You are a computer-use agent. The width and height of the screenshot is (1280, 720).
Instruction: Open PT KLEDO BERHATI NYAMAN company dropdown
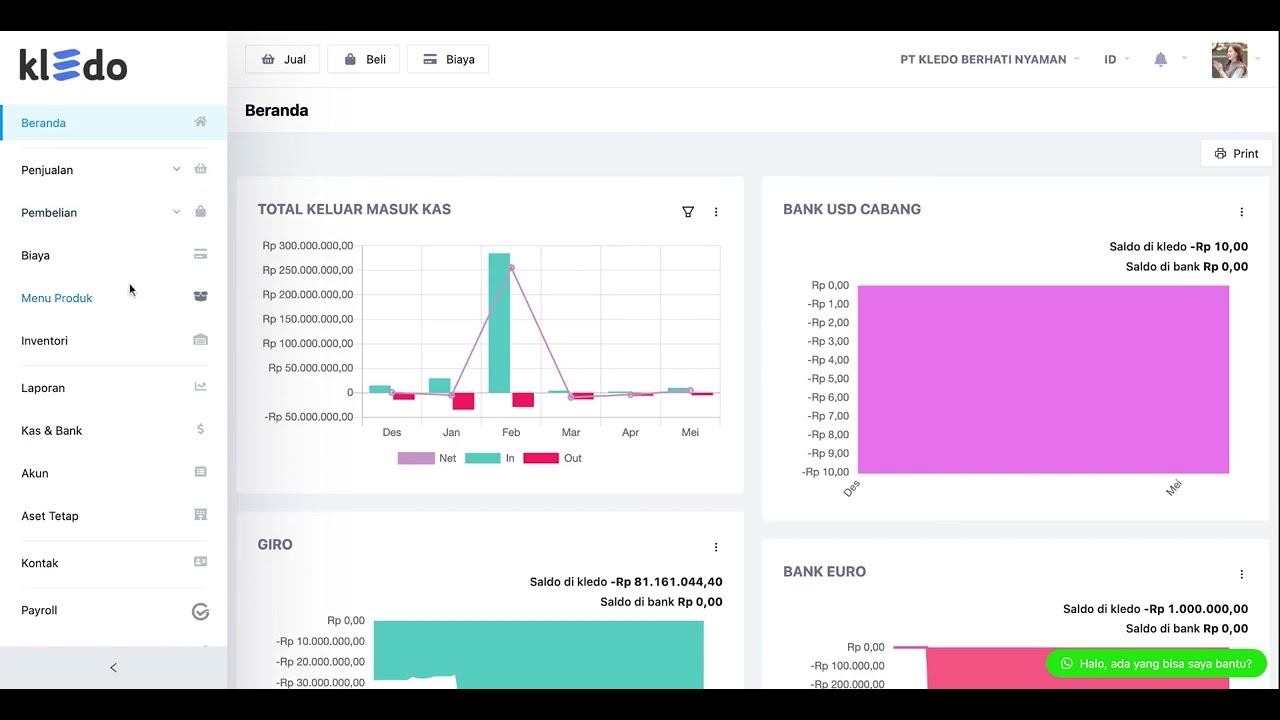pos(990,59)
